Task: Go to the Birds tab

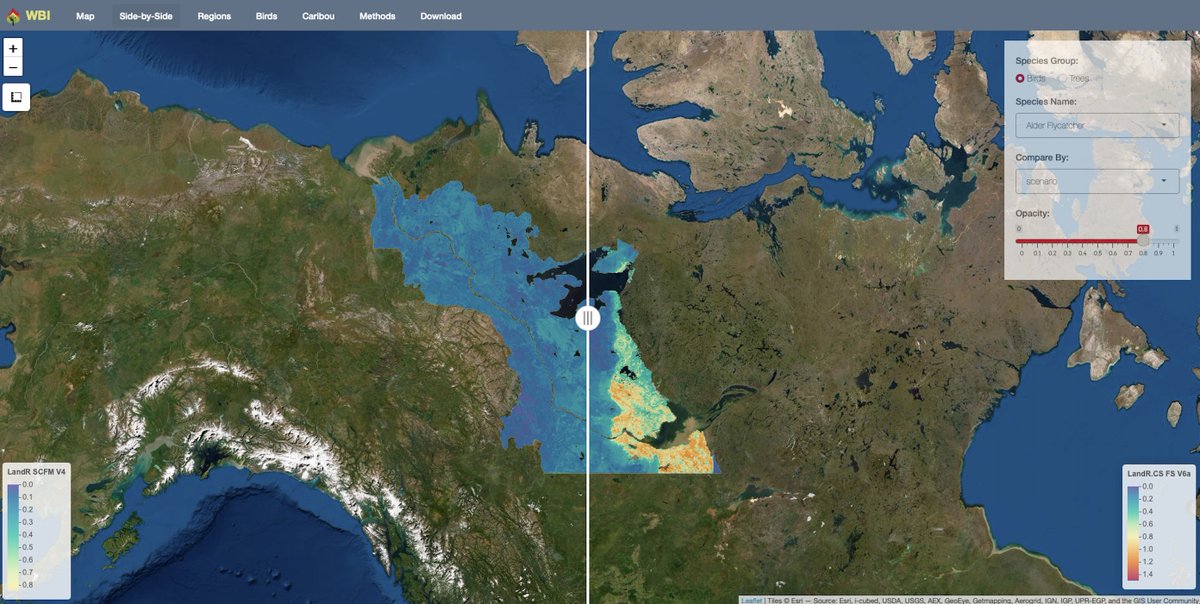Action: (x=266, y=16)
